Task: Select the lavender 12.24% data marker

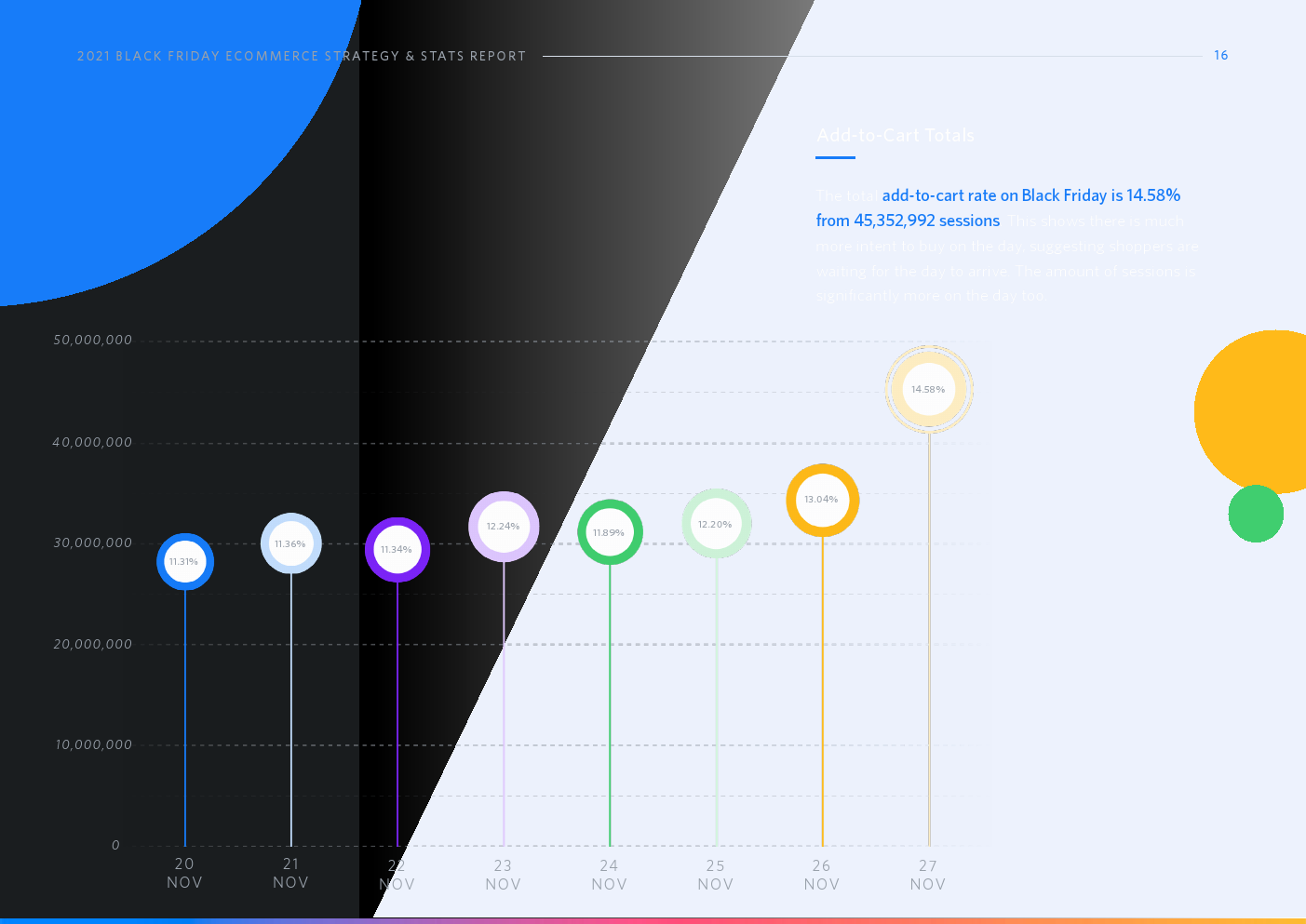Action: [x=504, y=527]
